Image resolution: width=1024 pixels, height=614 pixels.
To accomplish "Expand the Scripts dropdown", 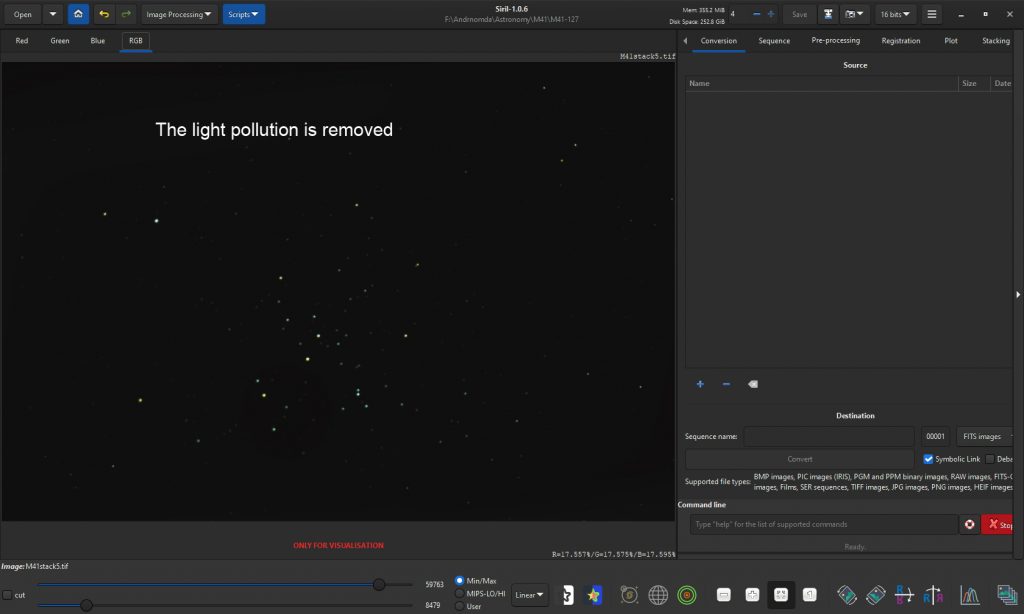I will click(x=244, y=14).
